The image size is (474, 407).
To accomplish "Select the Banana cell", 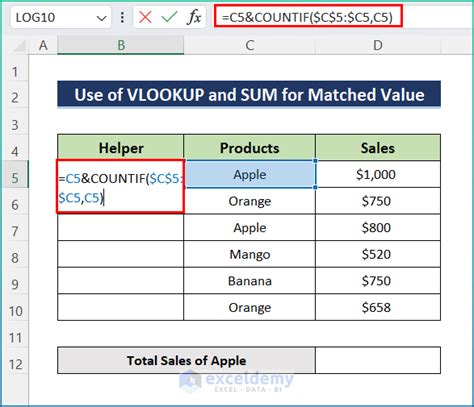I will 249,281.
